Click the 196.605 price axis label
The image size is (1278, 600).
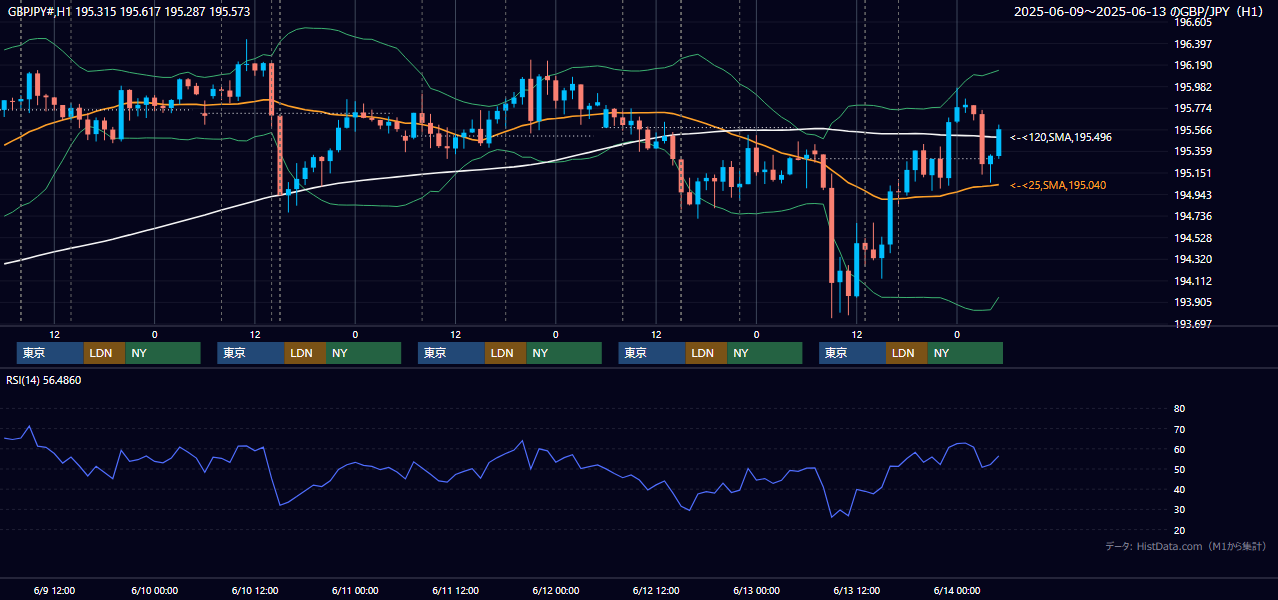point(1193,22)
